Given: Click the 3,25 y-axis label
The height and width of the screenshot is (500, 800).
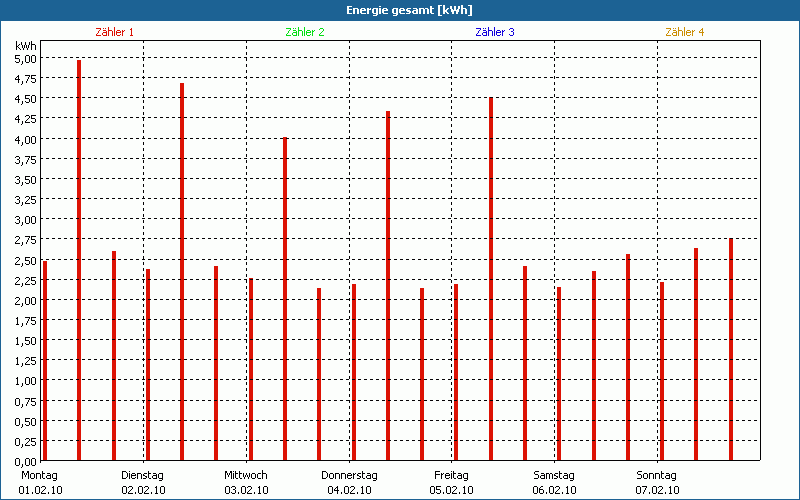Looking at the screenshot, I should tap(24, 200).
